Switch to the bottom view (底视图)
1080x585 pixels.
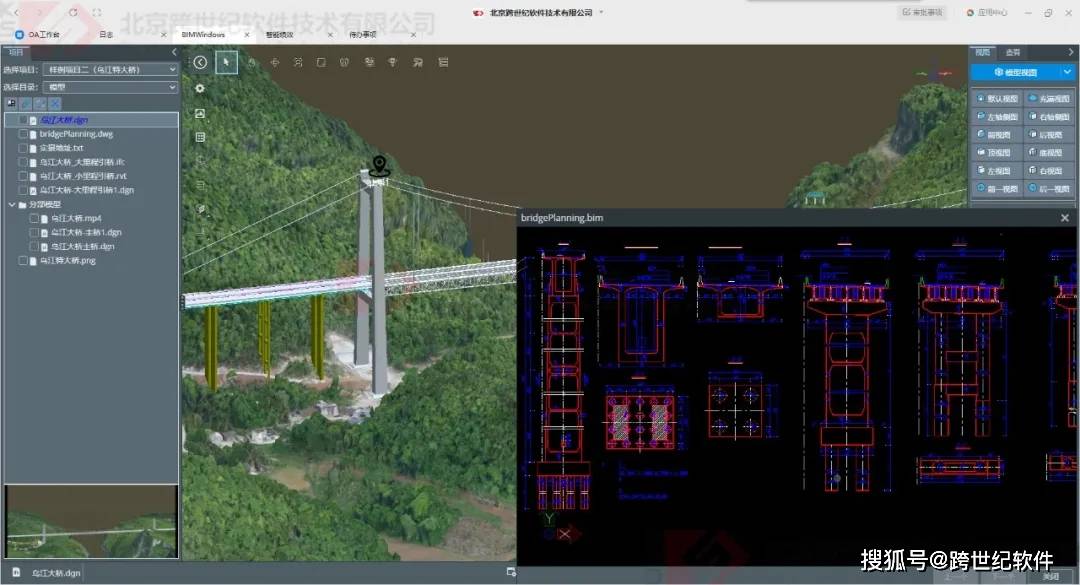coord(1048,152)
